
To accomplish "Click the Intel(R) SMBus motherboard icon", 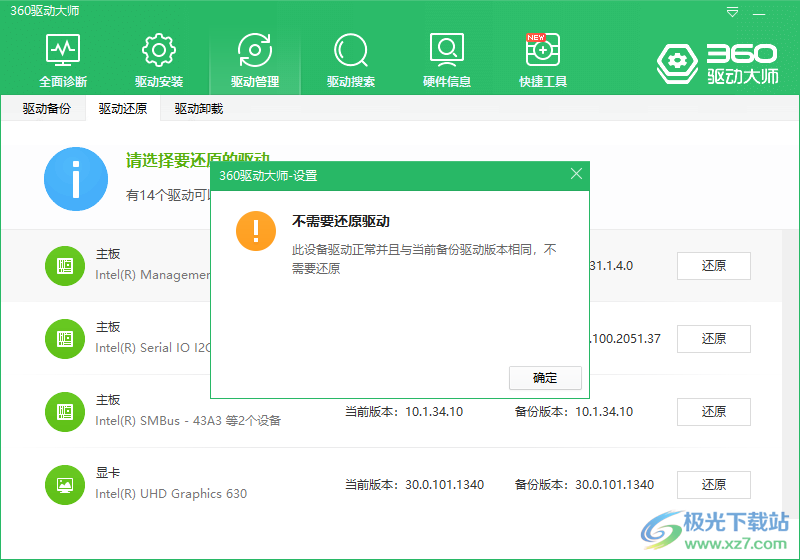I will coord(65,412).
